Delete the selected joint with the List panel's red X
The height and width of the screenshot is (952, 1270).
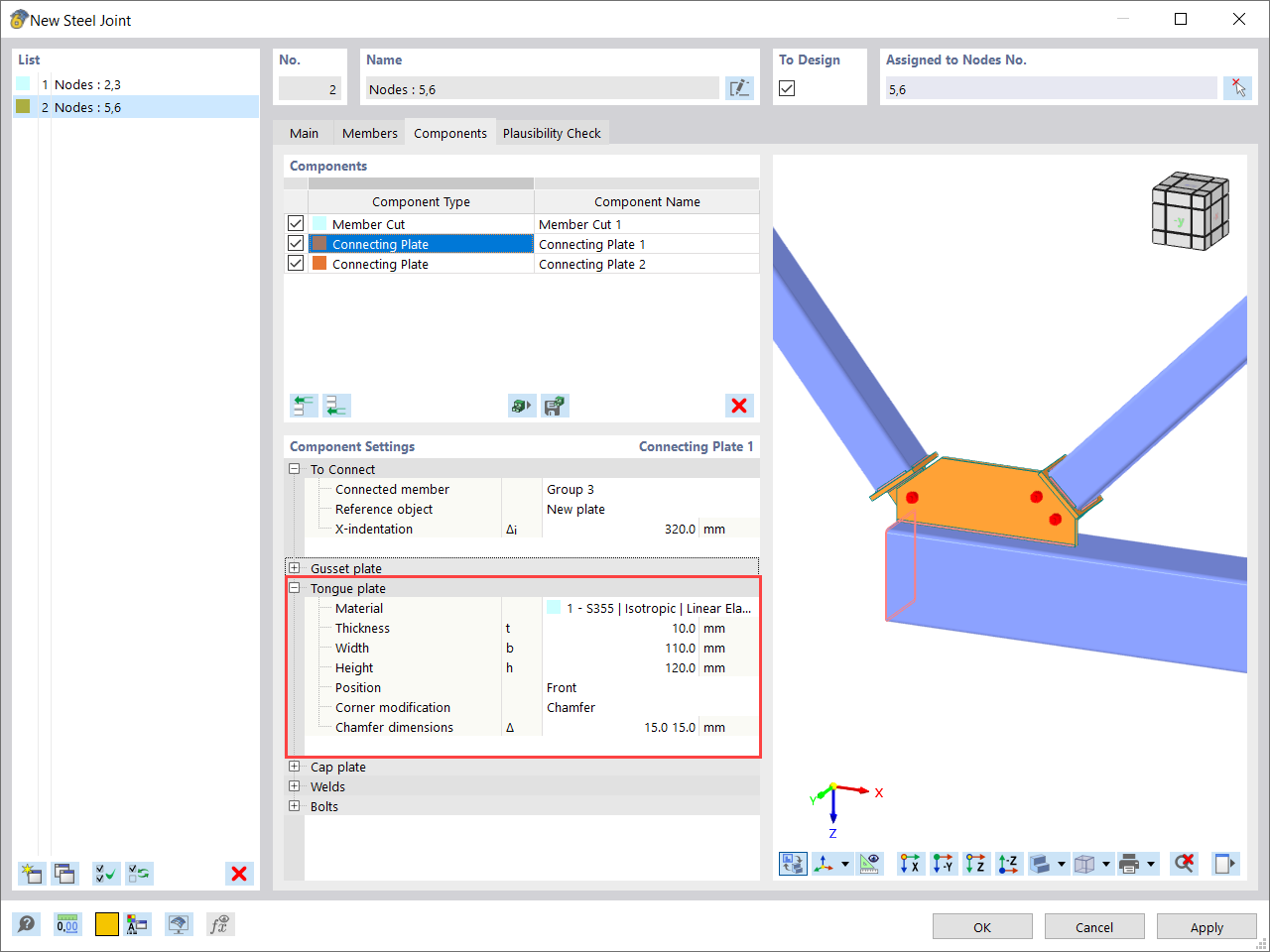pyautogui.click(x=239, y=874)
